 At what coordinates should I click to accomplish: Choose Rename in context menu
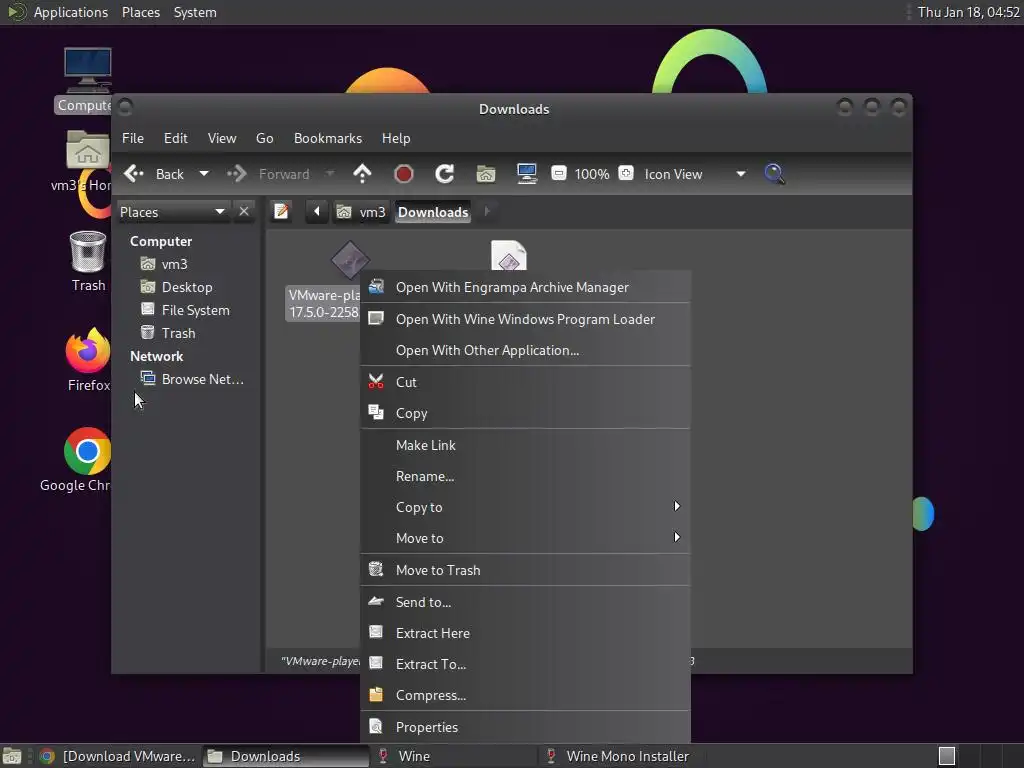tap(525, 476)
